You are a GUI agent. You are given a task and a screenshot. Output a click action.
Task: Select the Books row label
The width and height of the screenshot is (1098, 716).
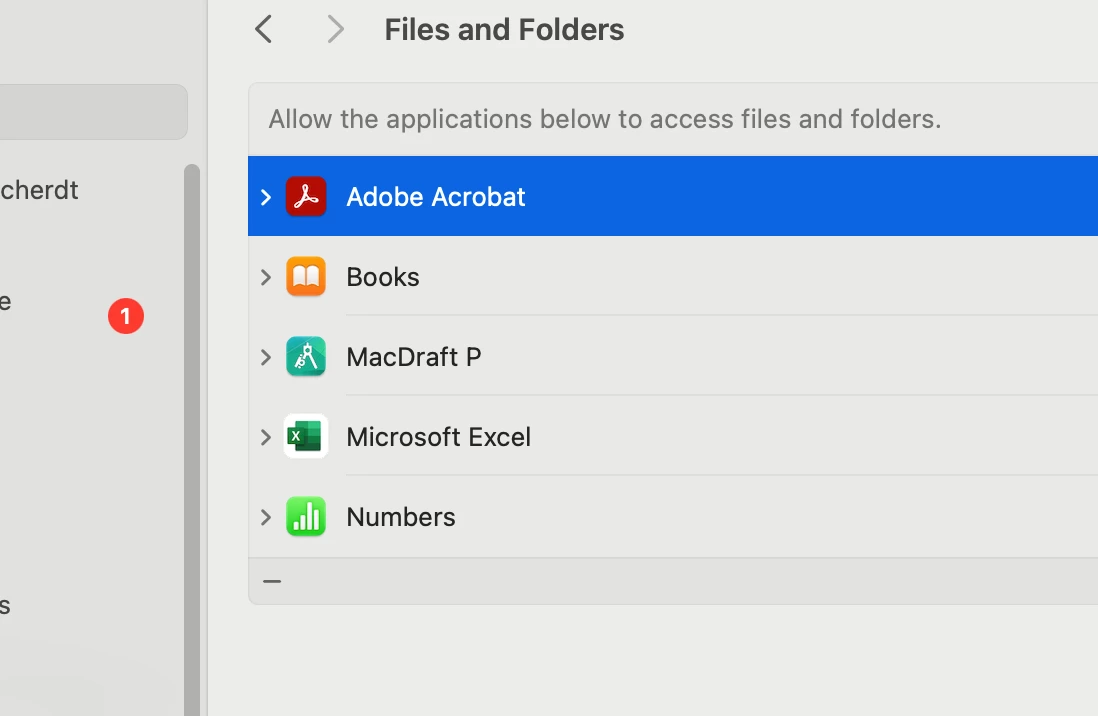(383, 277)
